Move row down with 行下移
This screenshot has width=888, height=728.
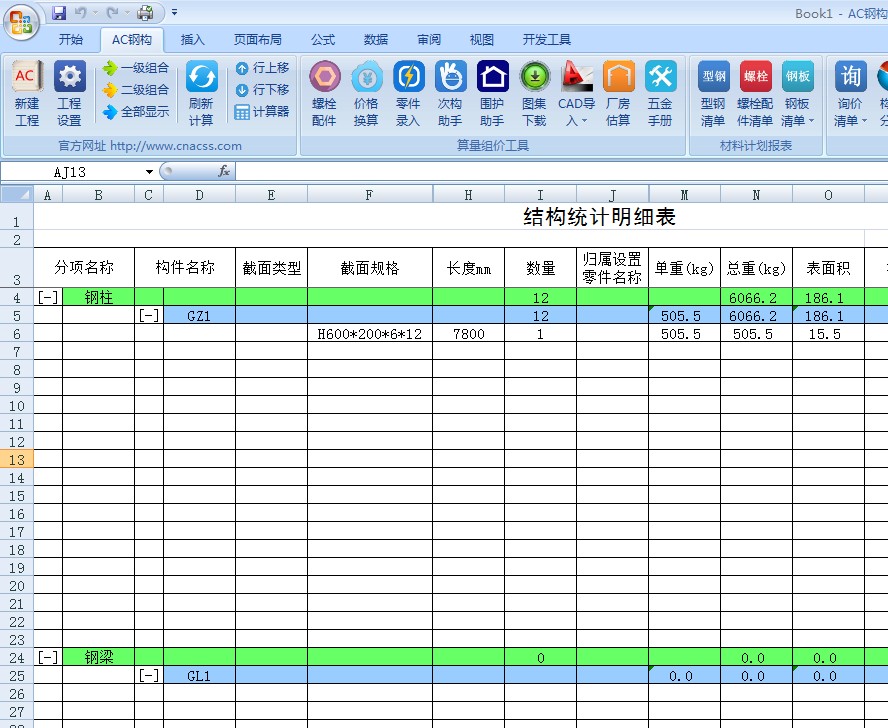(262, 90)
